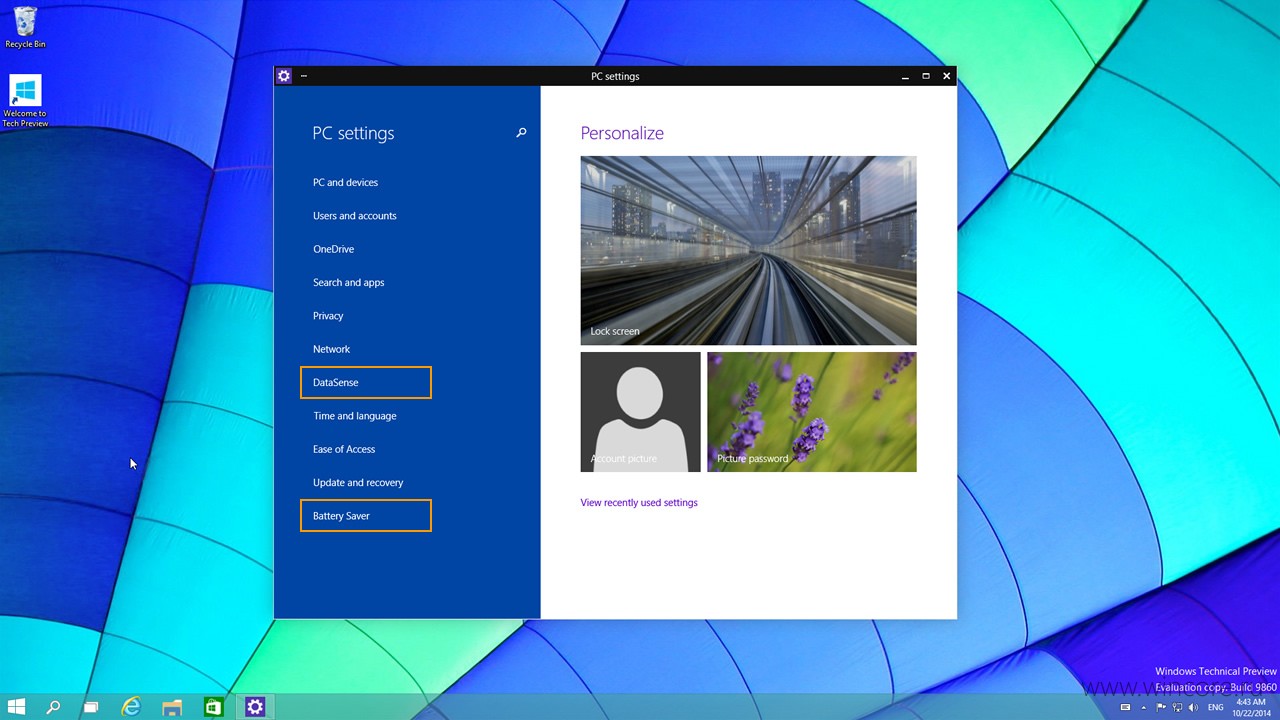Open File Explorer from the taskbar
The image size is (1280, 720).
coord(172,707)
